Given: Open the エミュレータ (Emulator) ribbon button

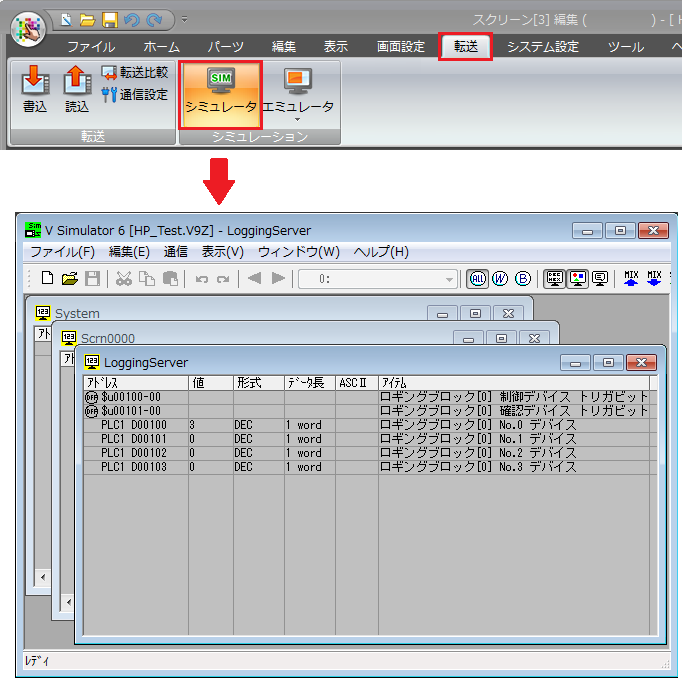Looking at the screenshot, I should 297,92.
